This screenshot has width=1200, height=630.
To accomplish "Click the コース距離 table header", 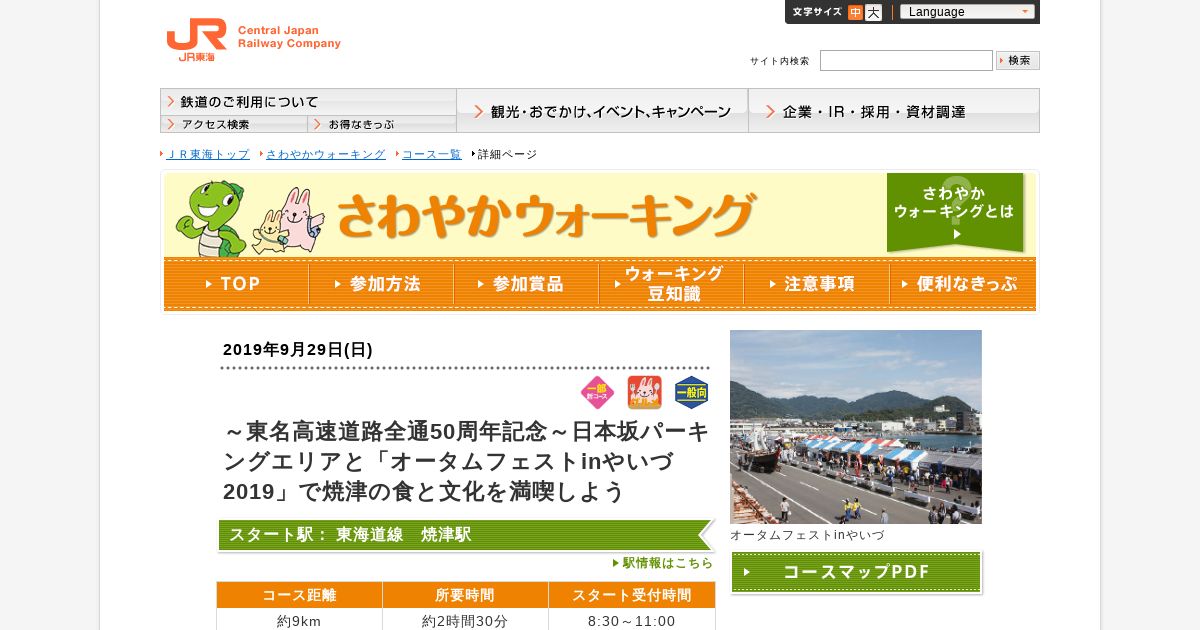I will pyautogui.click(x=299, y=595).
